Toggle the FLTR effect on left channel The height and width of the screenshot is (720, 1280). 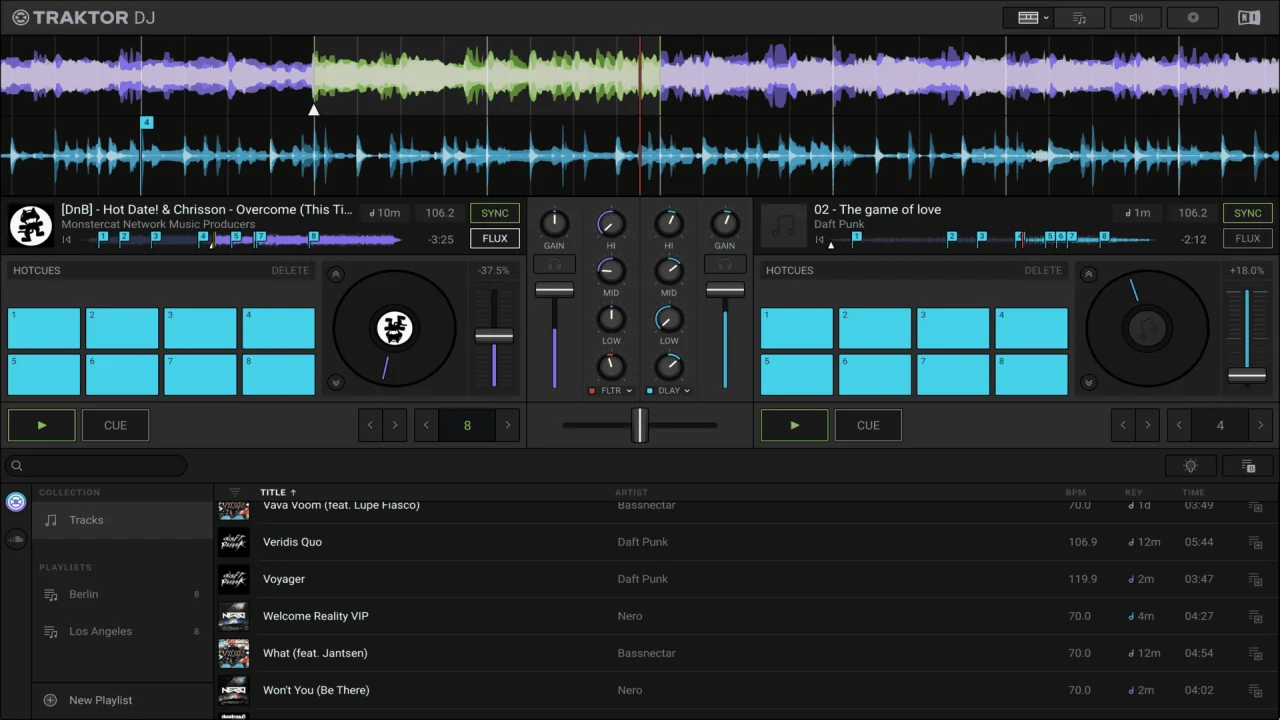click(x=592, y=391)
